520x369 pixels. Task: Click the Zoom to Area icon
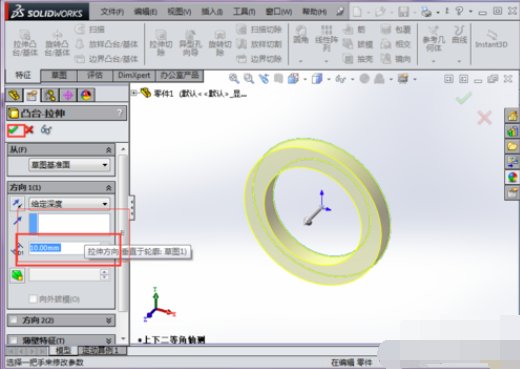click(x=249, y=79)
